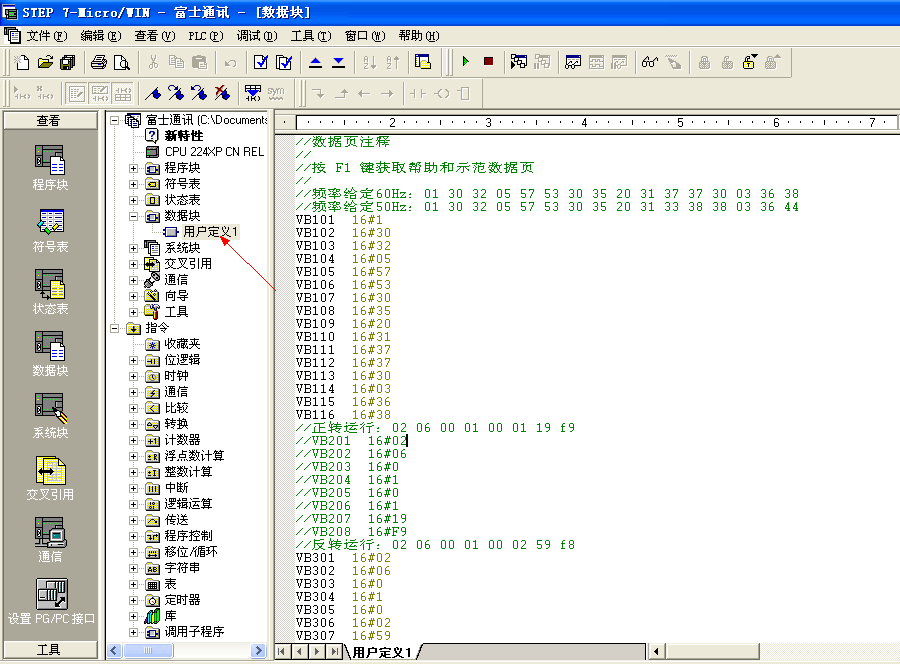Expand the 位逻辑 instruction folder
This screenshot has height=664, width=900.
(x=134, y=360)
